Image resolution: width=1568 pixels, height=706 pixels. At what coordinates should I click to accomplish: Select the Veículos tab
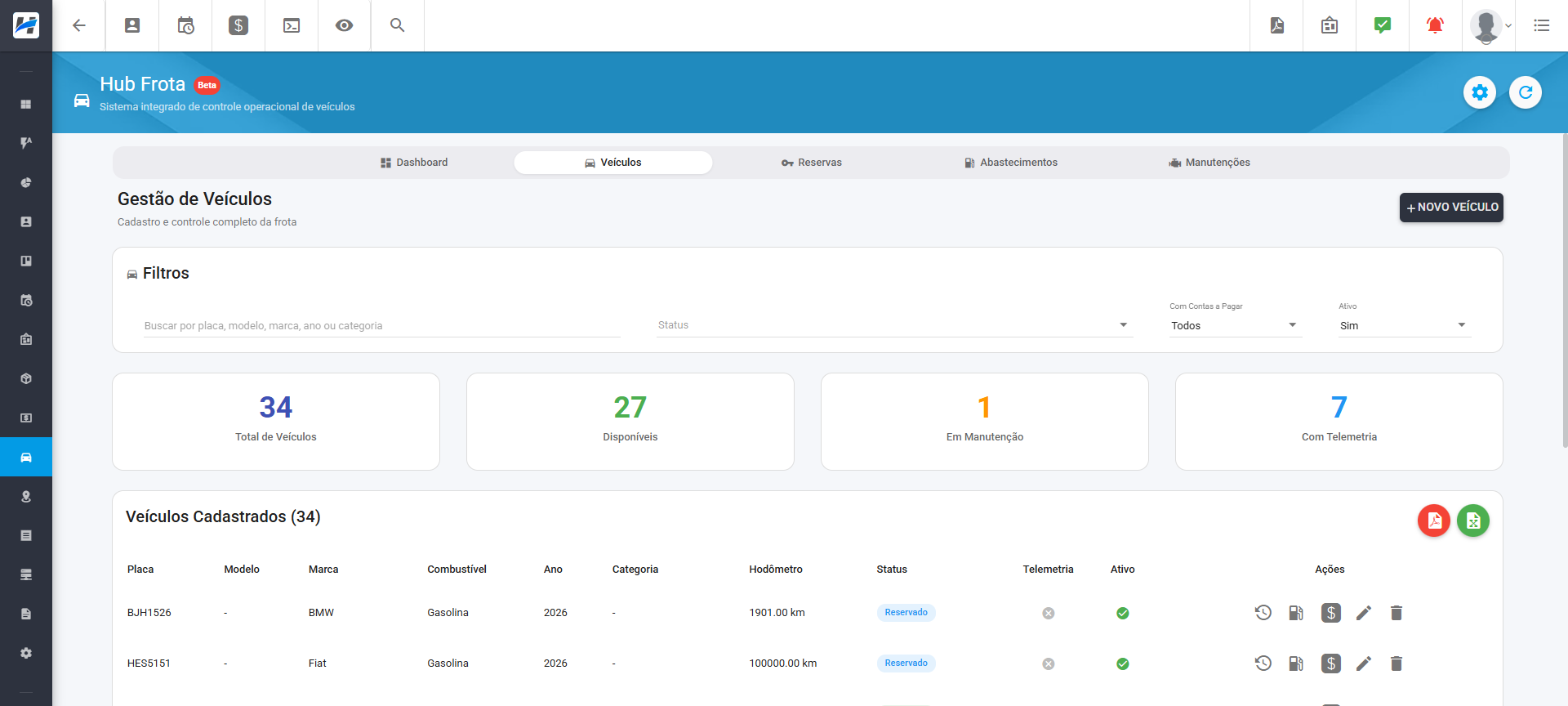coord(613,163)
